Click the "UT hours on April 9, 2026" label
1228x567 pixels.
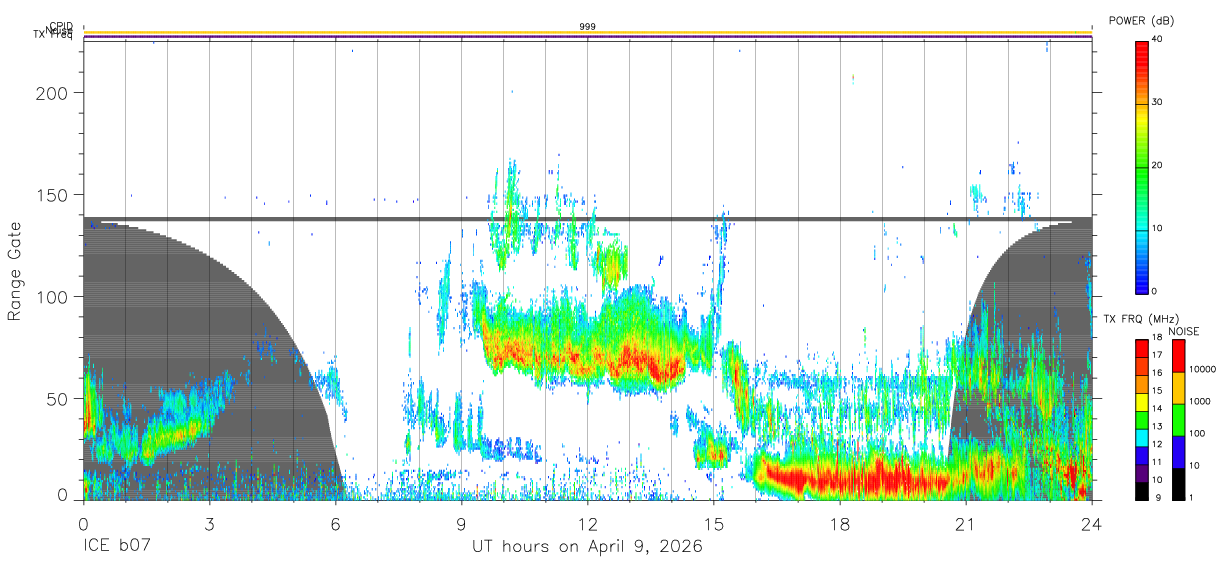[587, 547]
